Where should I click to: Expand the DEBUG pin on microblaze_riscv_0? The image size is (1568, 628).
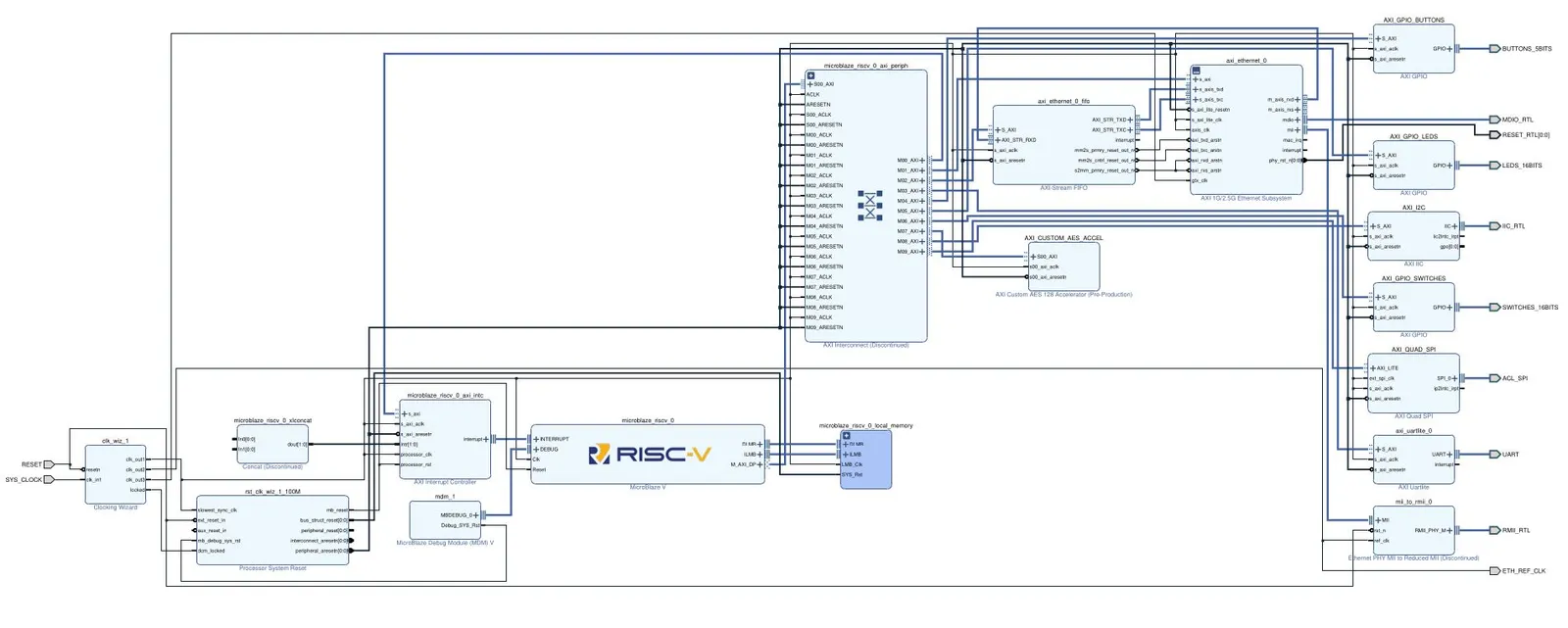(536, 450)
